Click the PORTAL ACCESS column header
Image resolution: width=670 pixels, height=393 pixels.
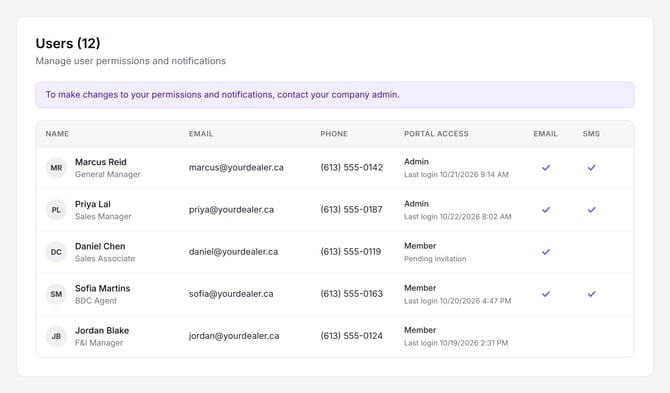[x=436, y=134]
